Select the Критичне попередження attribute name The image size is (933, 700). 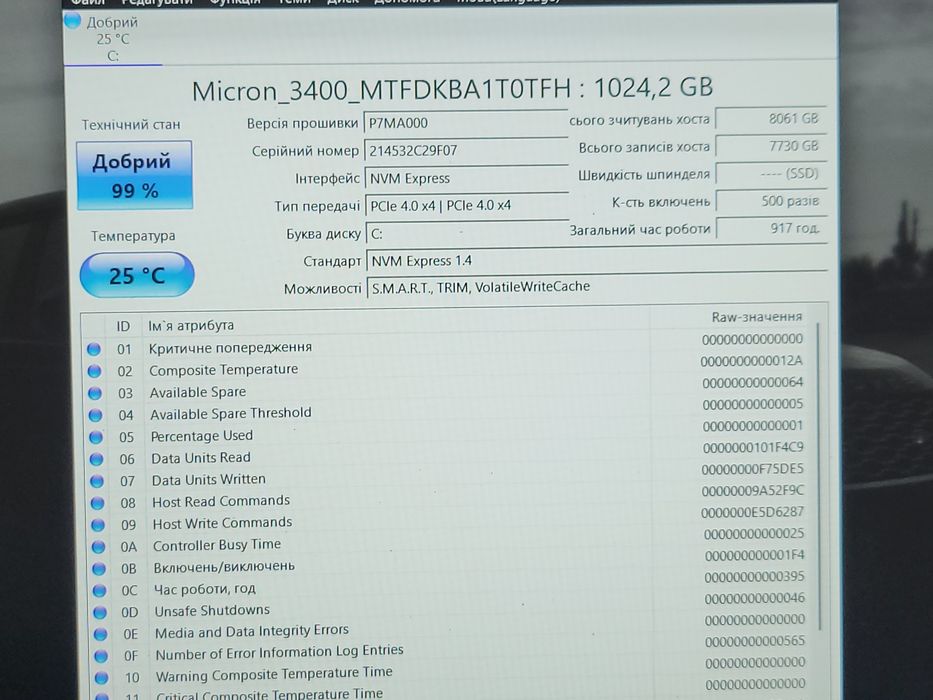pyautogui.click(x=230, y=348)
